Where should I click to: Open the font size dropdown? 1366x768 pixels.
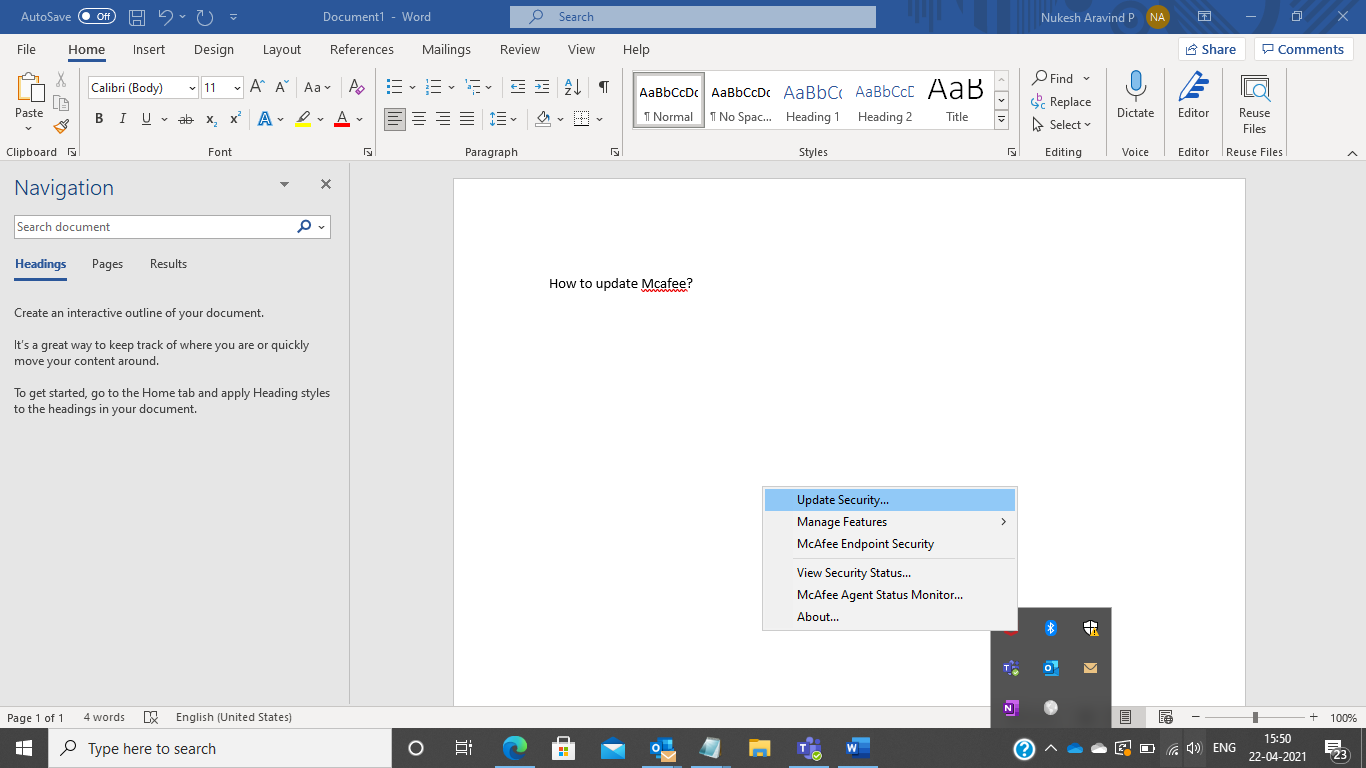click(237, 88)
